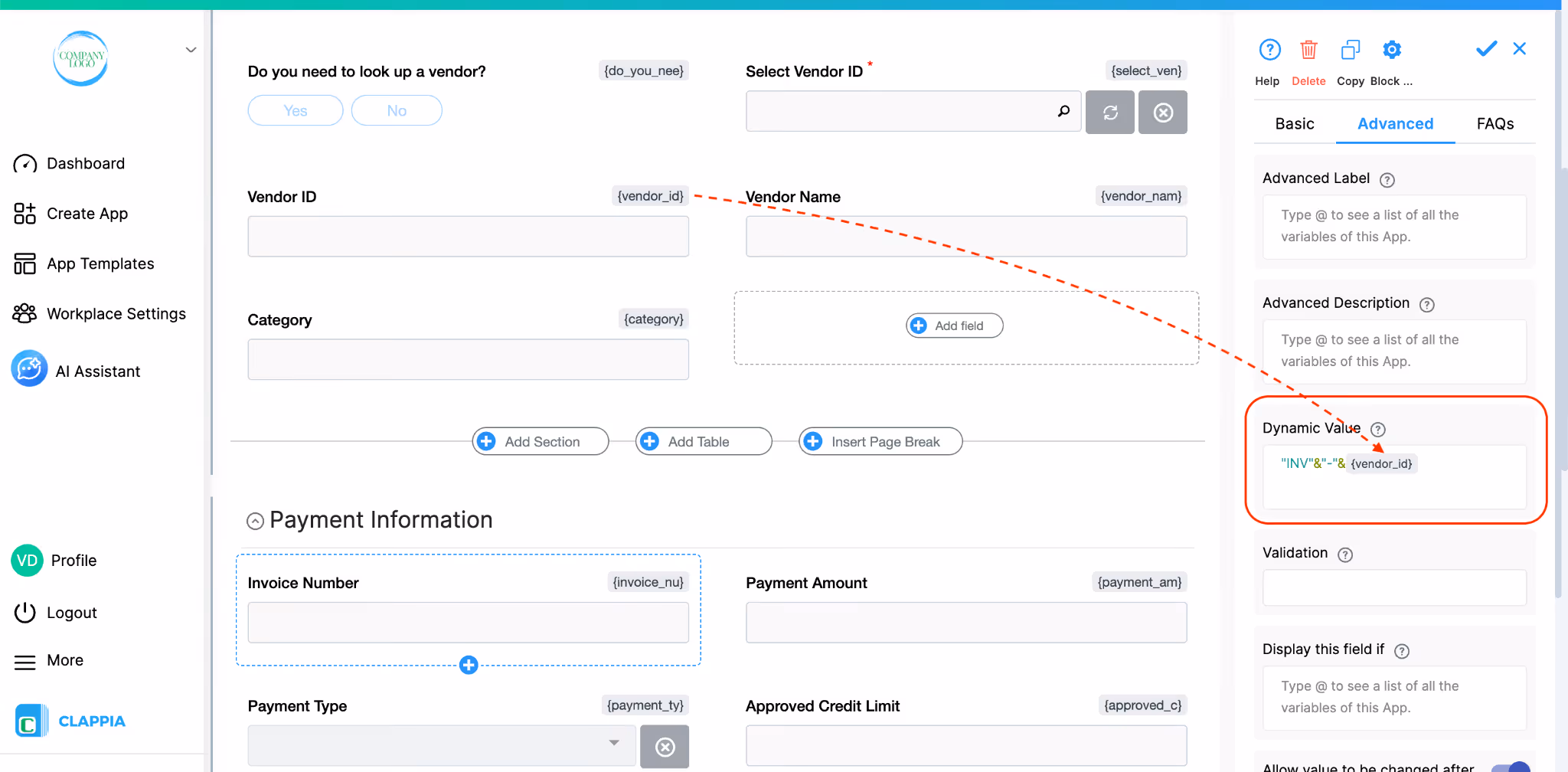Open the More hamburger menu
The image size is (1568, 772).
click(x=25, y=662)
